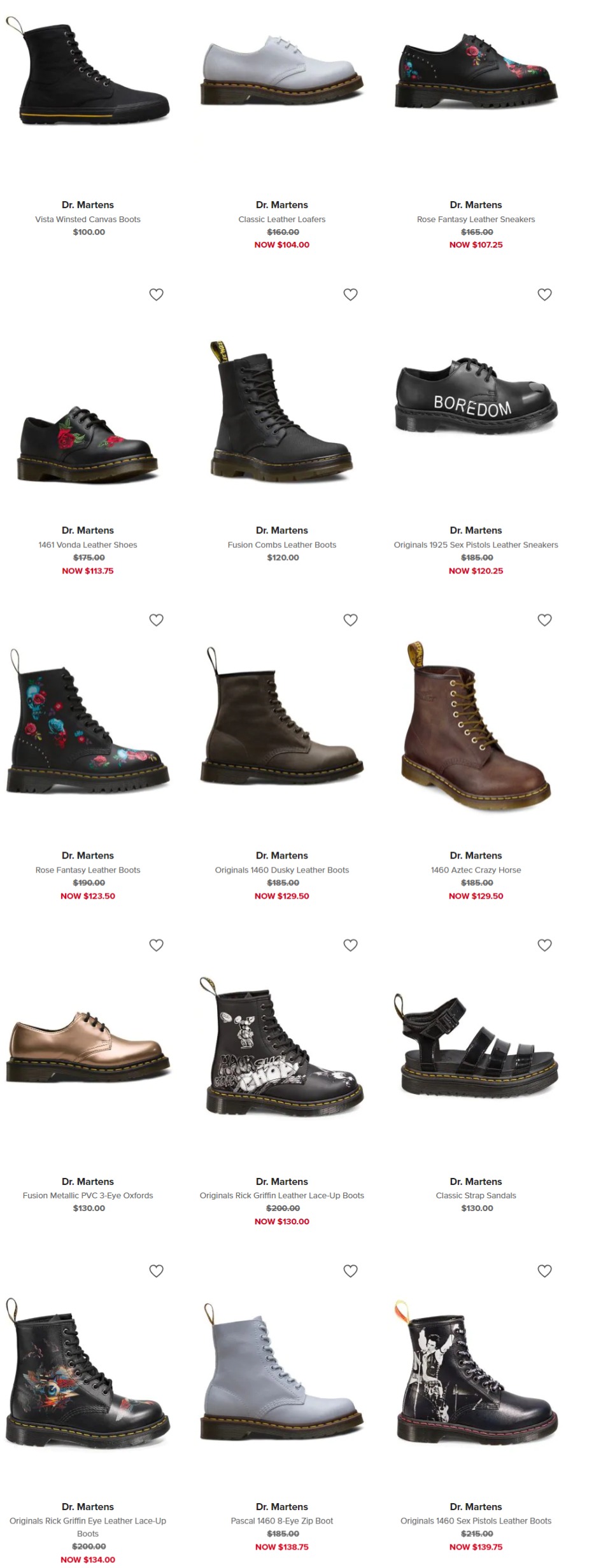615x1568 pixels.
Task: Toggle heart above Rick Griffin Eye Leather boots
Action: 156,1271
